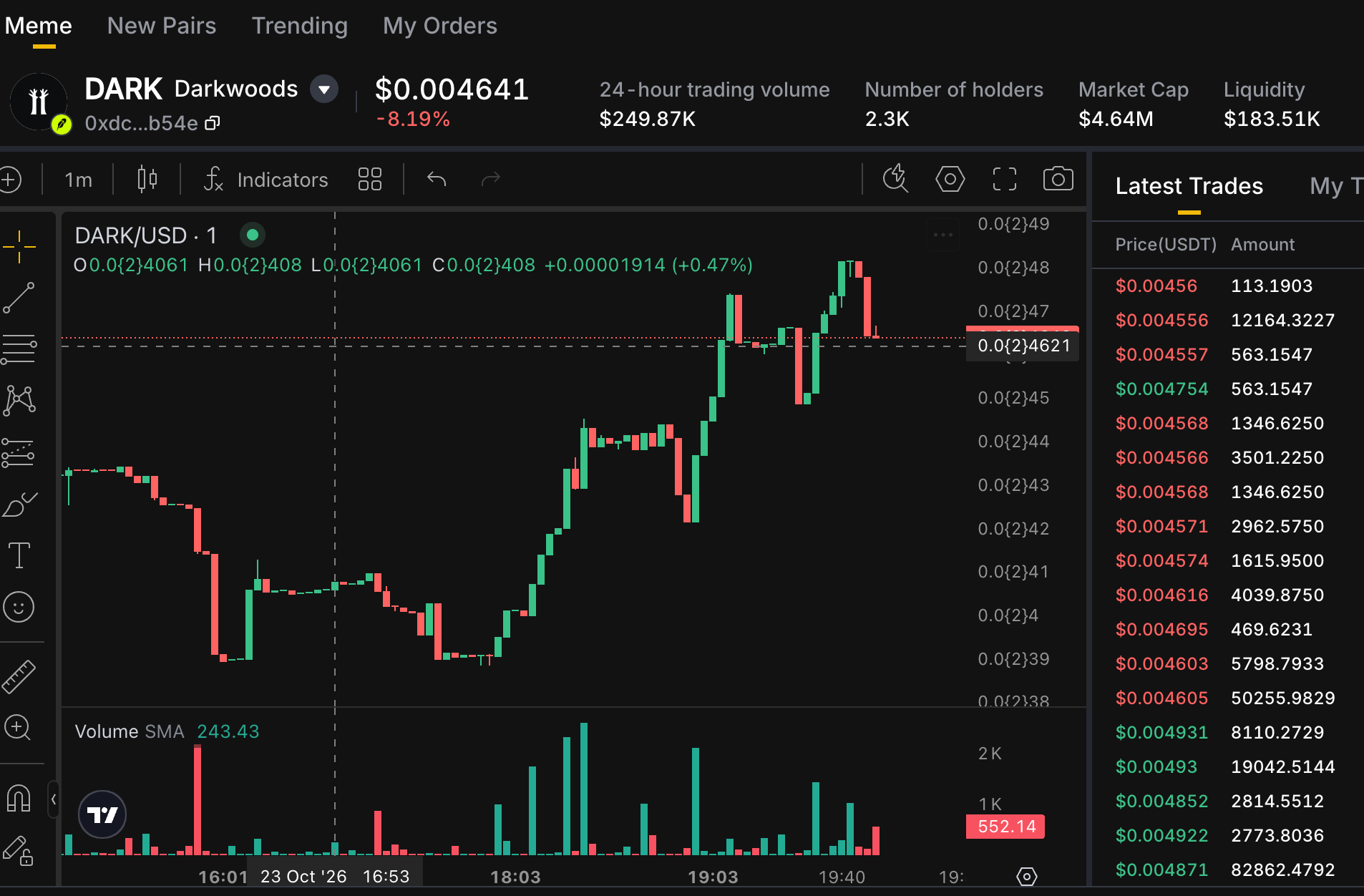Viewport: 1364px width, 896px height.
Task: Activate the zoom in tool
Action: click(x=18, y=728)
